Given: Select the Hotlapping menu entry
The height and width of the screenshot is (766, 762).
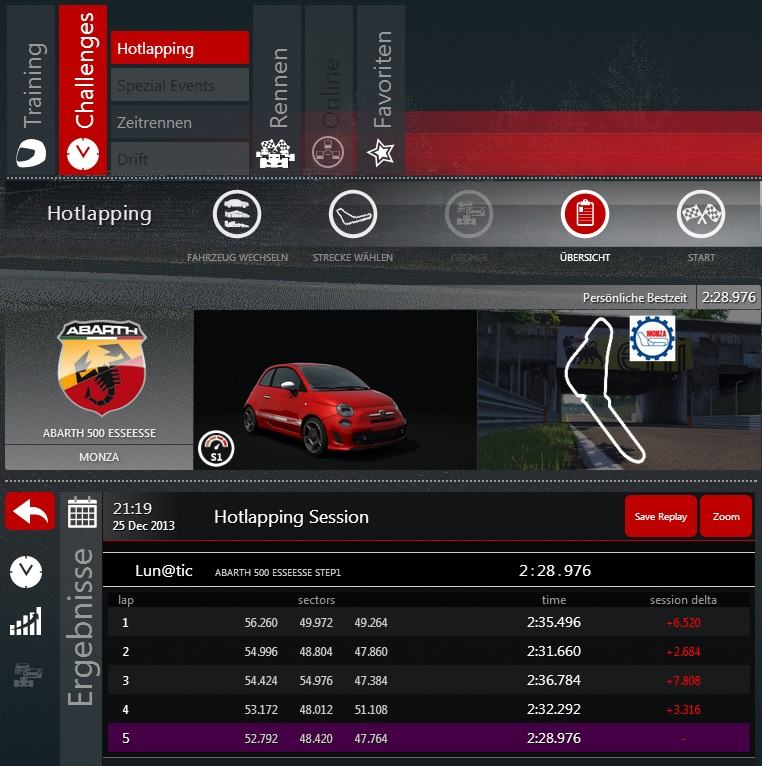Looking at the screenshot, I should click(x=180, y=48).
